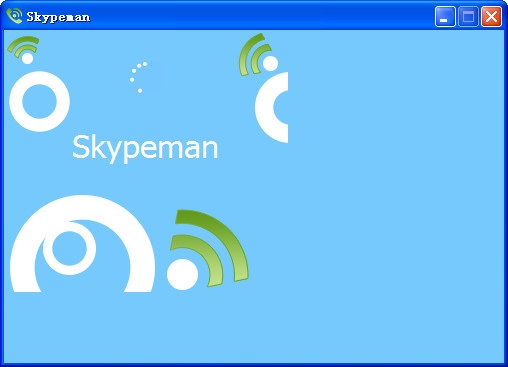Screen dimensions: 508x367
Task: Close the Skypeman window
Action: pyautogui.click(x=491, y=16)
